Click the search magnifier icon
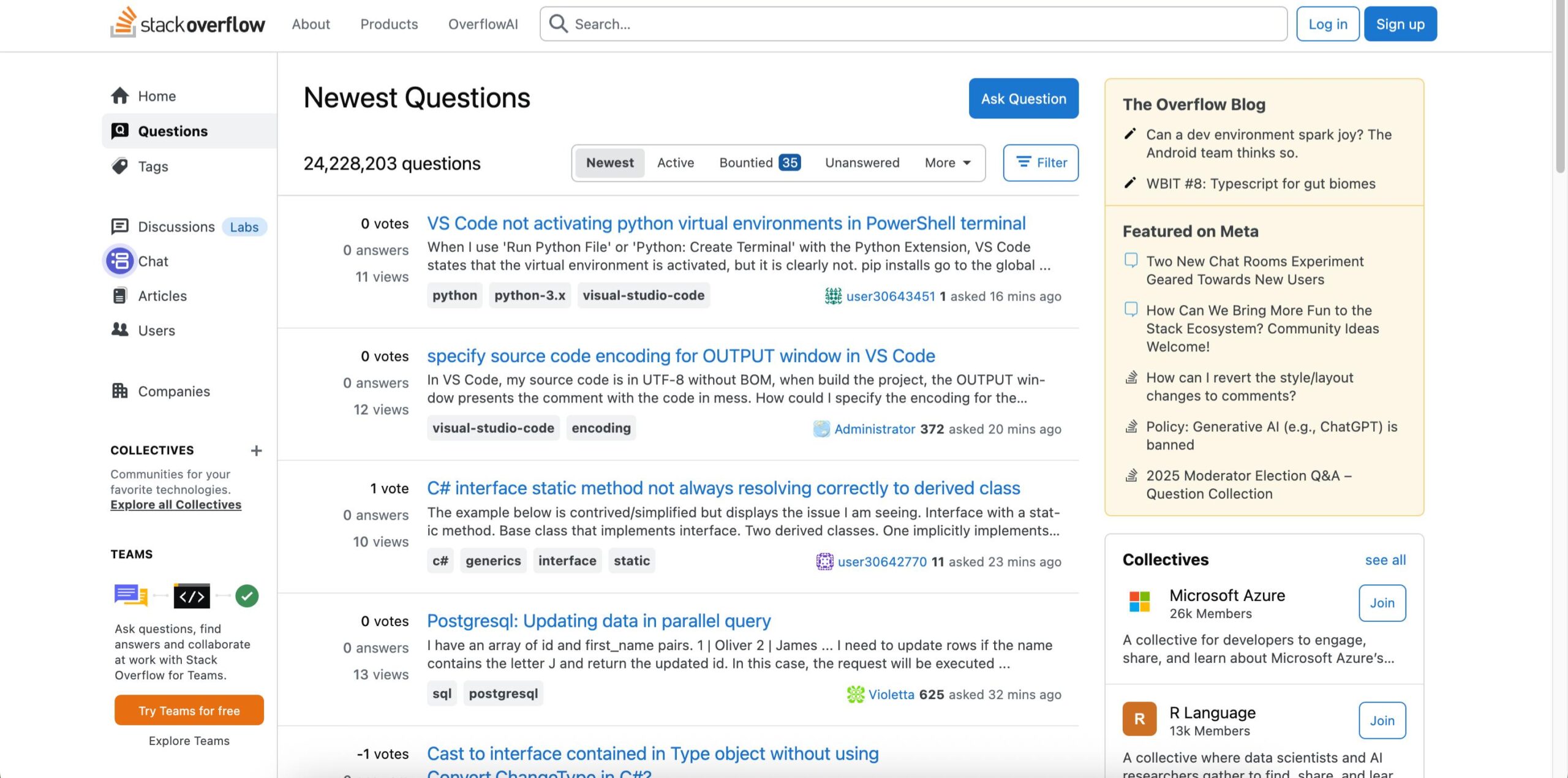 [558, 24]
